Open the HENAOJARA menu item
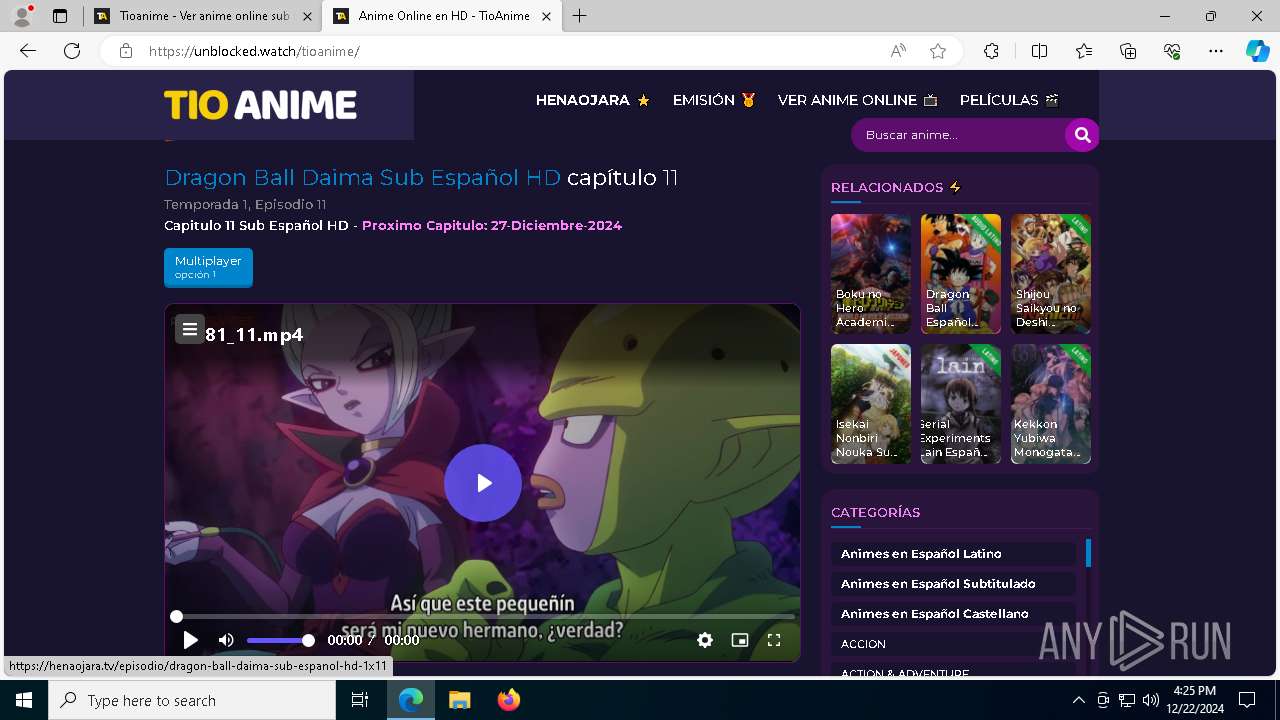Viewport: 1280px width, 720px height. (593, 100)
